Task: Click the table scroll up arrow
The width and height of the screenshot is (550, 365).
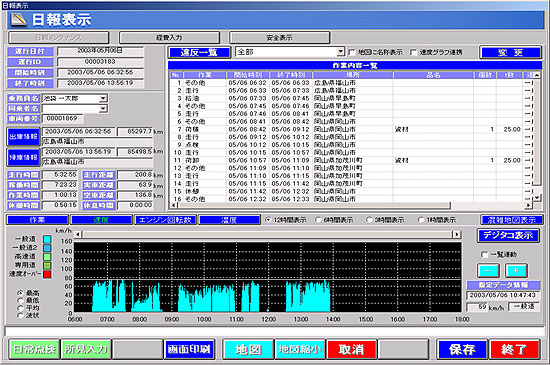Action: tap(537, 75)
